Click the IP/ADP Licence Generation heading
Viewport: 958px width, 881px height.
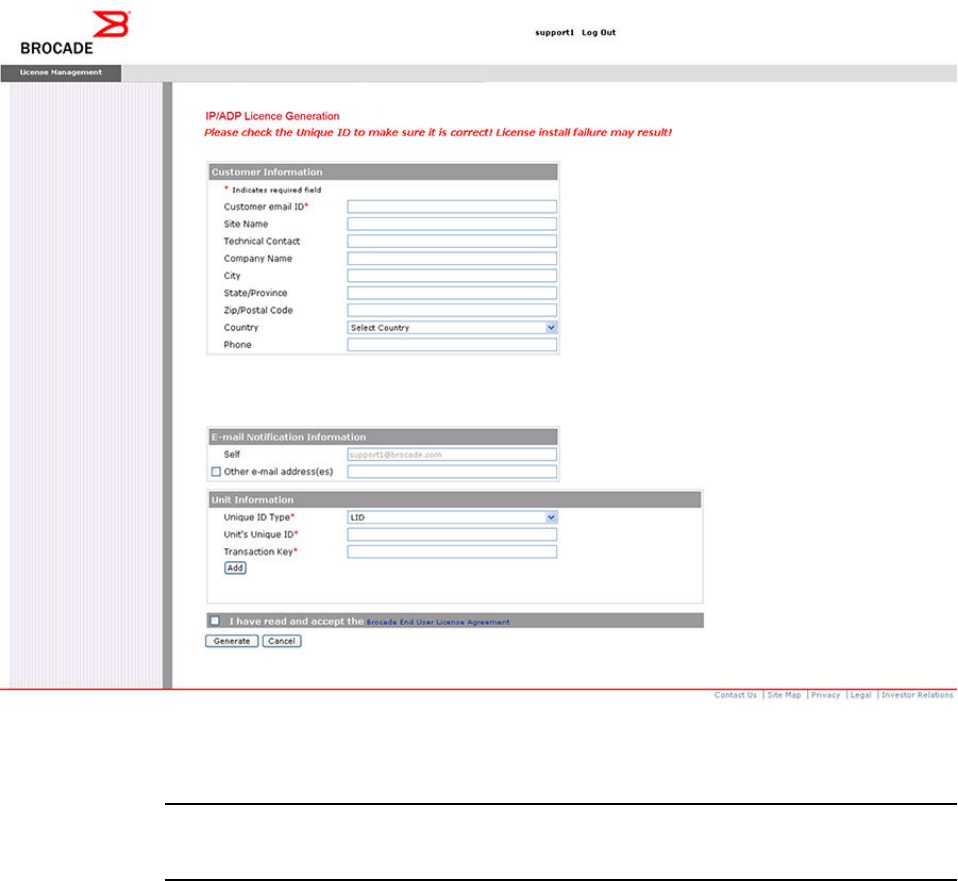[x=272, y=116]
